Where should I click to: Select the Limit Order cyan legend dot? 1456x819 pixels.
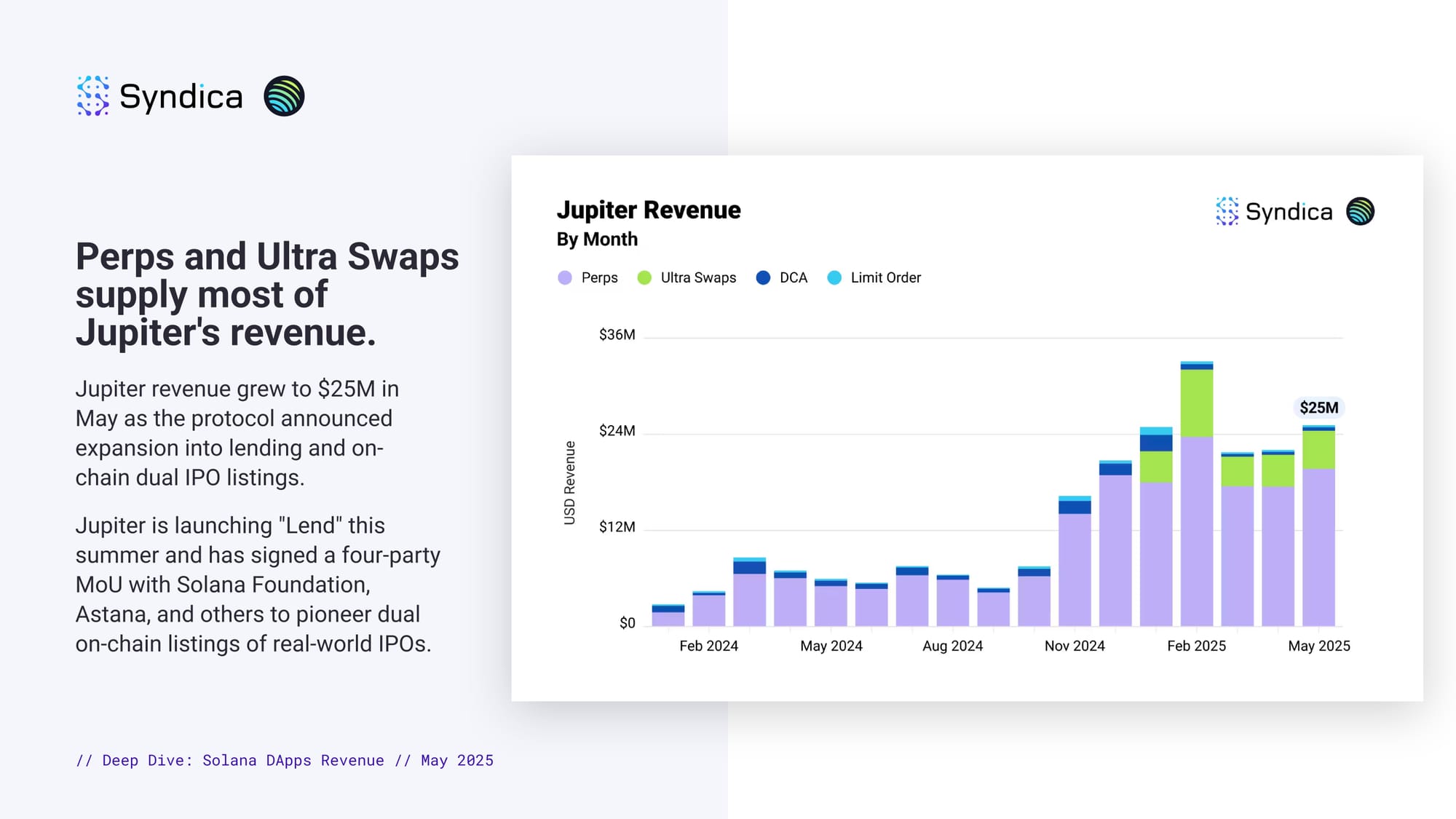coord(834,277)
